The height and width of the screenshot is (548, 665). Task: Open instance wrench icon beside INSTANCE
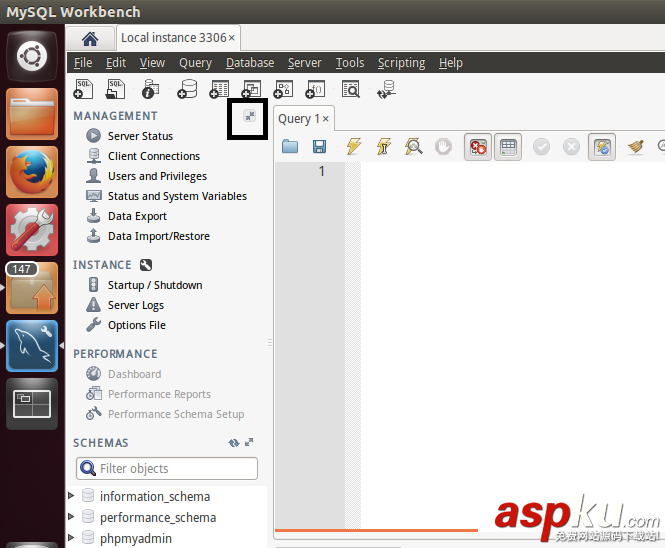pyautogui.click(x=145, y=265)
